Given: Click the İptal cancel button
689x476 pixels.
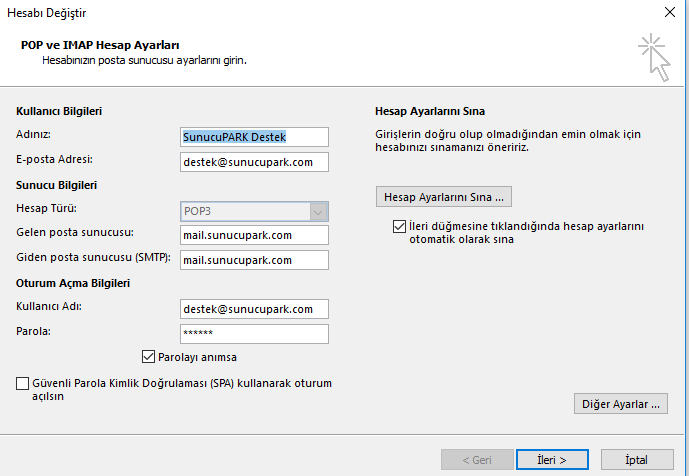Looking at the screenshot, I should [637, 460].
